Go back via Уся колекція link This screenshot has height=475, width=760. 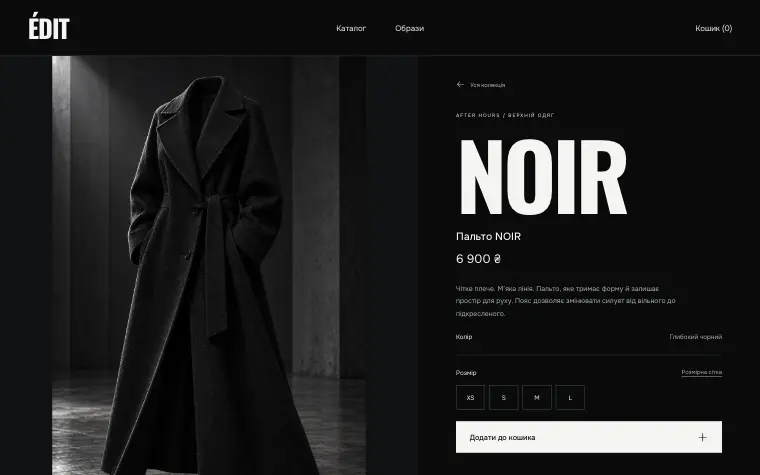[487, 85]
